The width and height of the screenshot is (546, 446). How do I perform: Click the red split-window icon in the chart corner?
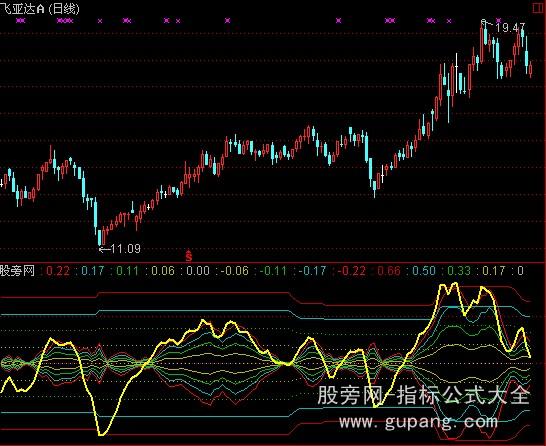[539, 8]
